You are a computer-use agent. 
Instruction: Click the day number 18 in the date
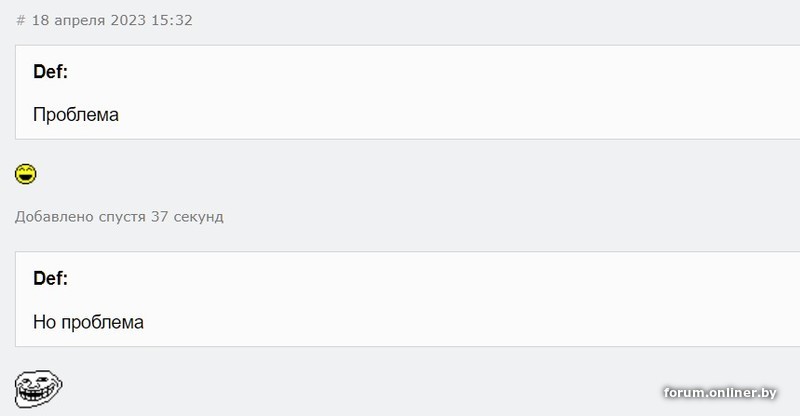[x=40, y=20]
